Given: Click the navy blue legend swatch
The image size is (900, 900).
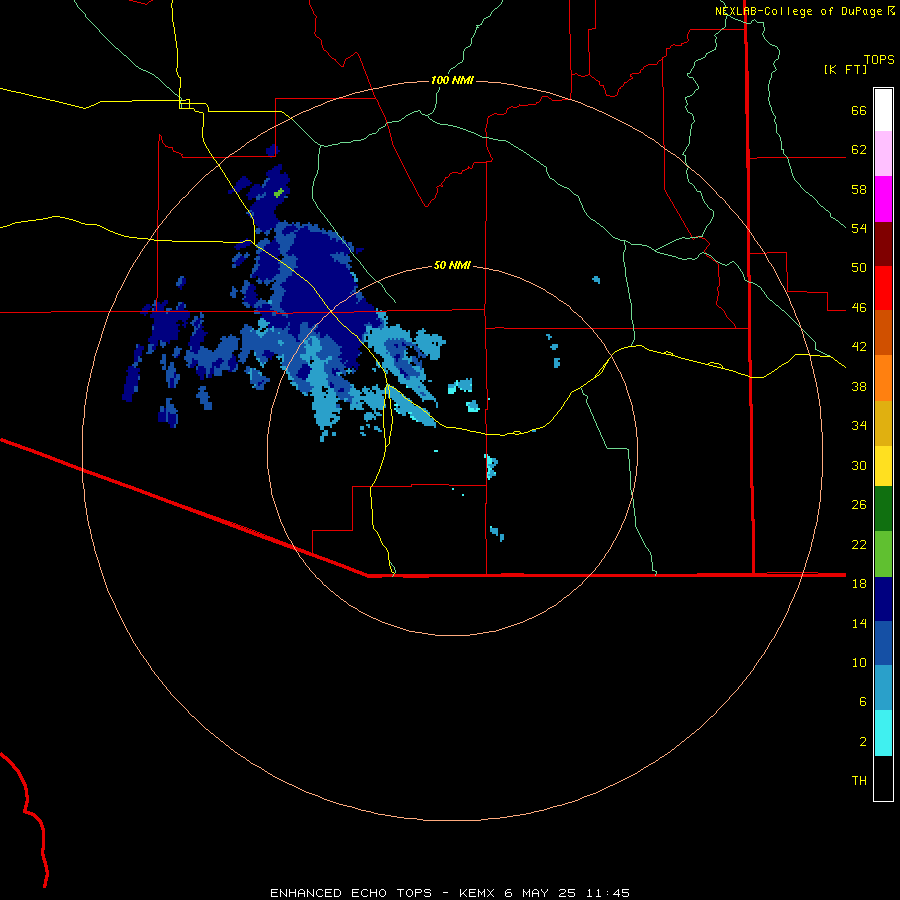Looking at the screenshot, I should tap(883, 599).
